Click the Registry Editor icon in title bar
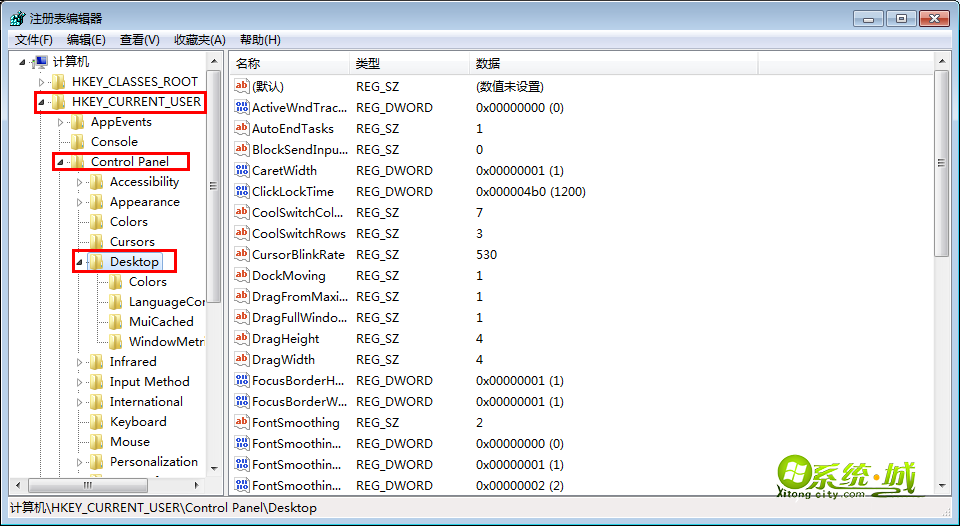 pyautogui.click(x=17, y=18)
